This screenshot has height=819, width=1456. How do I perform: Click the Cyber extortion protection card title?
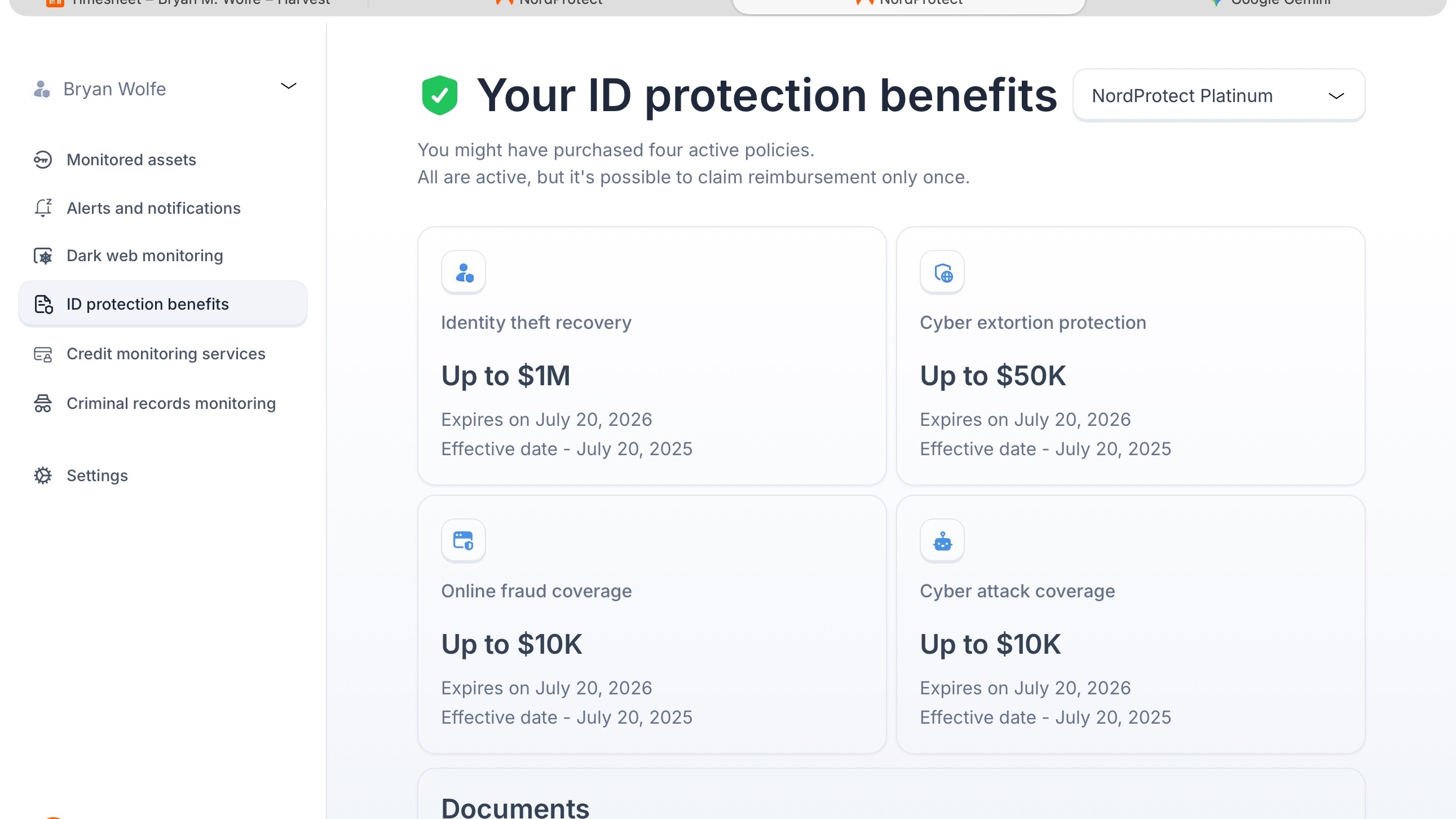coord(1033,323)
